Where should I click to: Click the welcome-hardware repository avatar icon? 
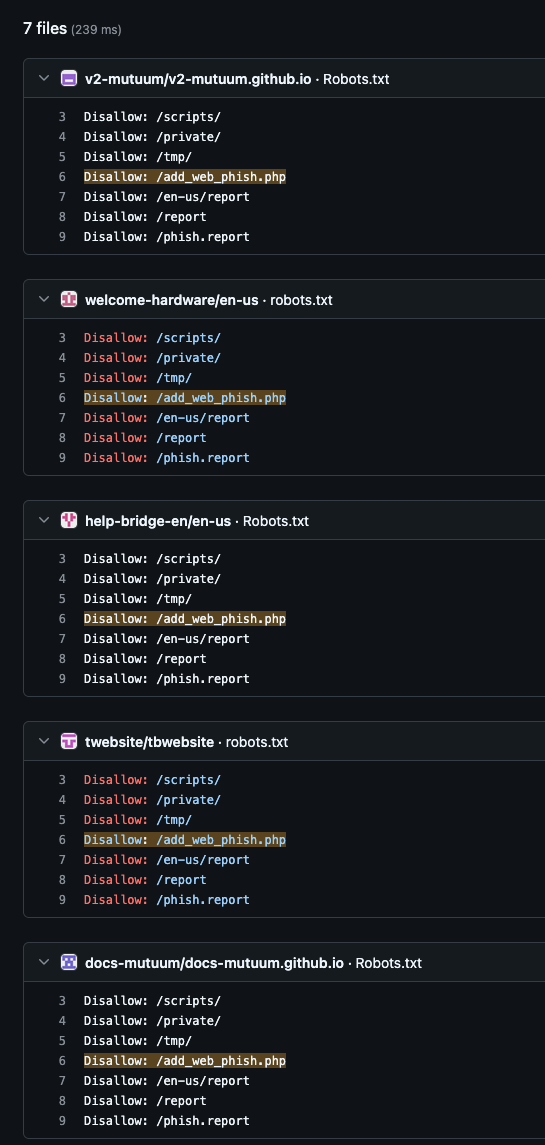coord(69,299)
